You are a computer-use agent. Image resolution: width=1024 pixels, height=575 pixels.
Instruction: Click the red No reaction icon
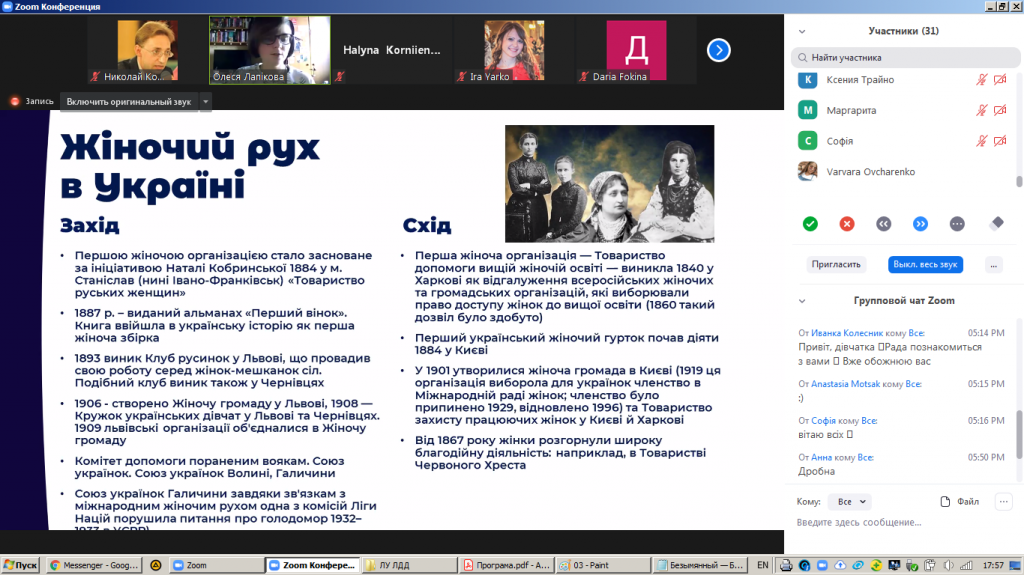847,224
